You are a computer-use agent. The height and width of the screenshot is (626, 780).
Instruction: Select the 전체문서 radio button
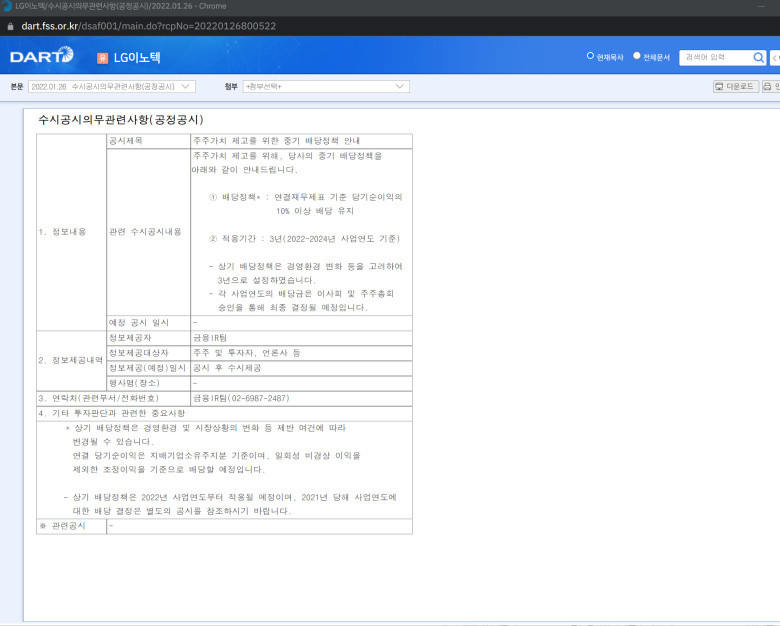[x=637, y=56]
